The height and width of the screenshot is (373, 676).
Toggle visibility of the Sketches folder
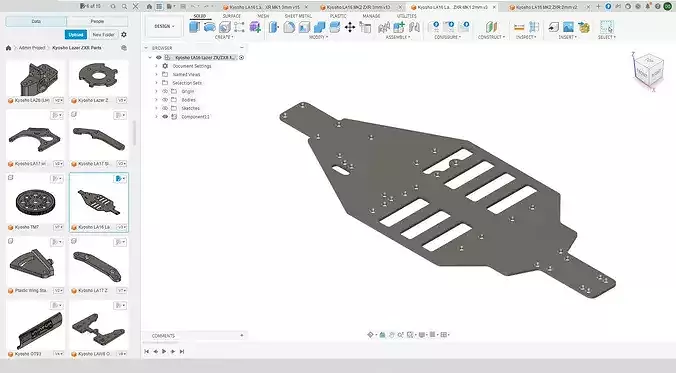pos(165,108)
